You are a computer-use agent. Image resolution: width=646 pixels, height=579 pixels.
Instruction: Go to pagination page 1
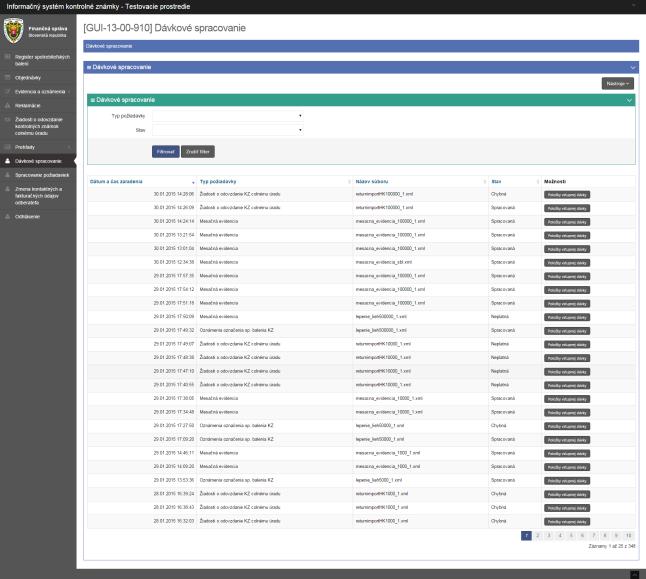(526, 535)
